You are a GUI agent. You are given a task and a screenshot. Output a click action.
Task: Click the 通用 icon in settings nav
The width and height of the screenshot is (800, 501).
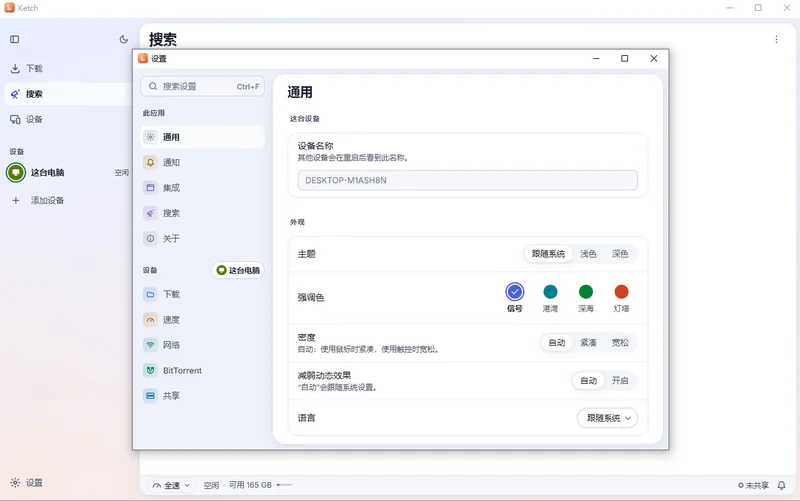coord(150,137)
